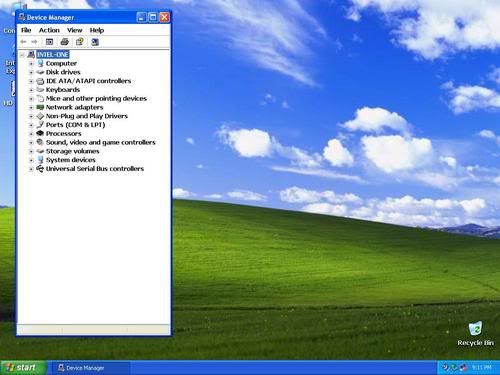This screenshot has width=500, height=375.
Task: Click the taskbar clock
Action: pyautogui.click(x=482, y=368)
